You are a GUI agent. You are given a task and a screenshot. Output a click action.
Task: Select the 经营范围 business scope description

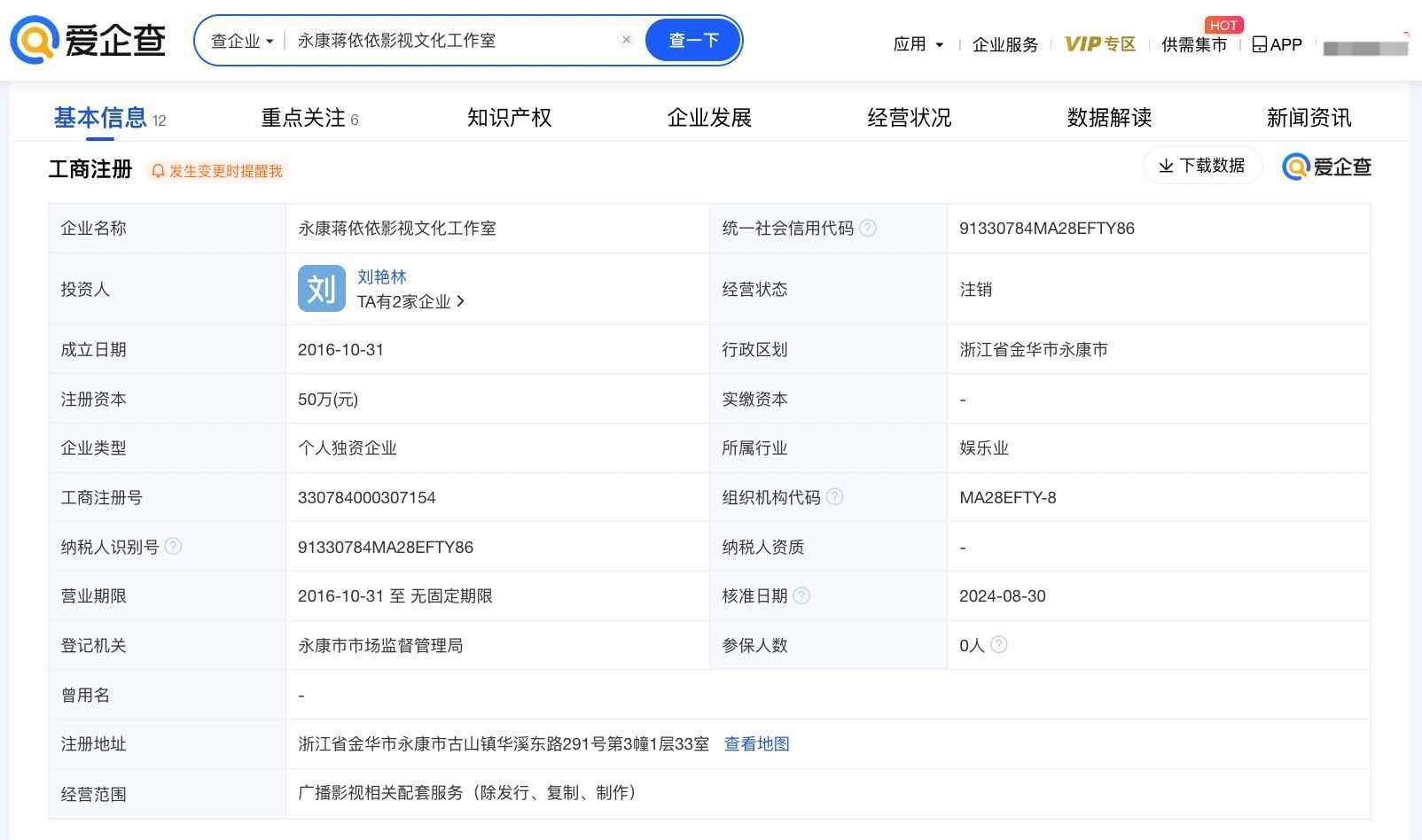click(x=467, y=793)
